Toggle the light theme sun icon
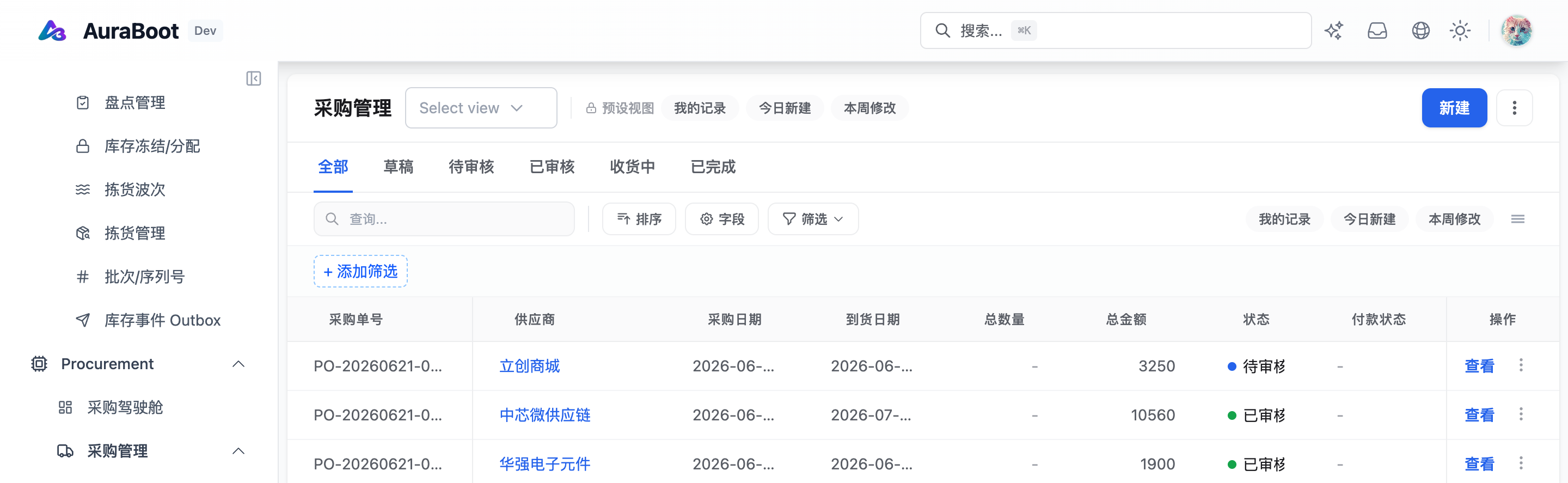The width and height of the screenshot is (1568, 483). point(1460,30)
